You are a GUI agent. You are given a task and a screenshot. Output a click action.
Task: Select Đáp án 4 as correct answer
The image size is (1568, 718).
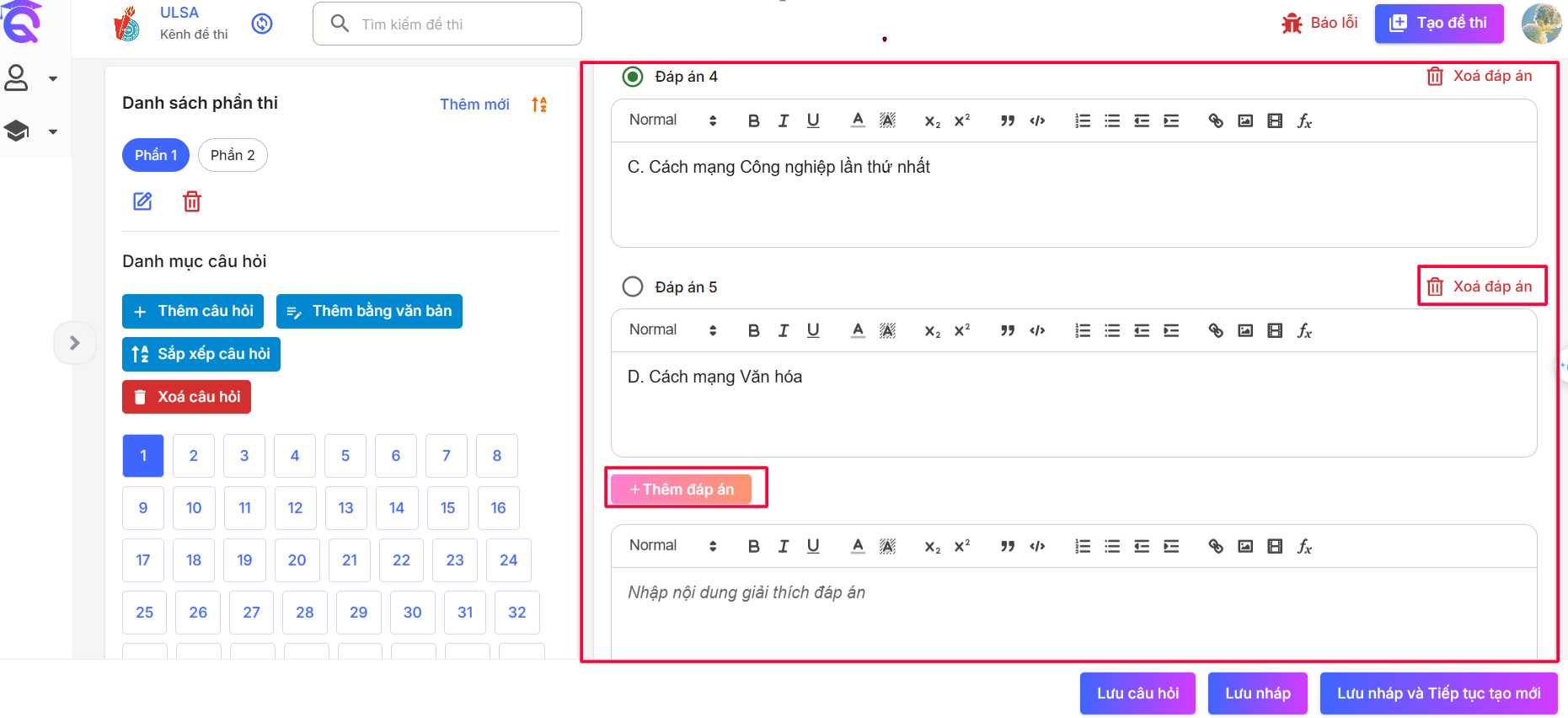pyautogui.click(x=632, y=77)
